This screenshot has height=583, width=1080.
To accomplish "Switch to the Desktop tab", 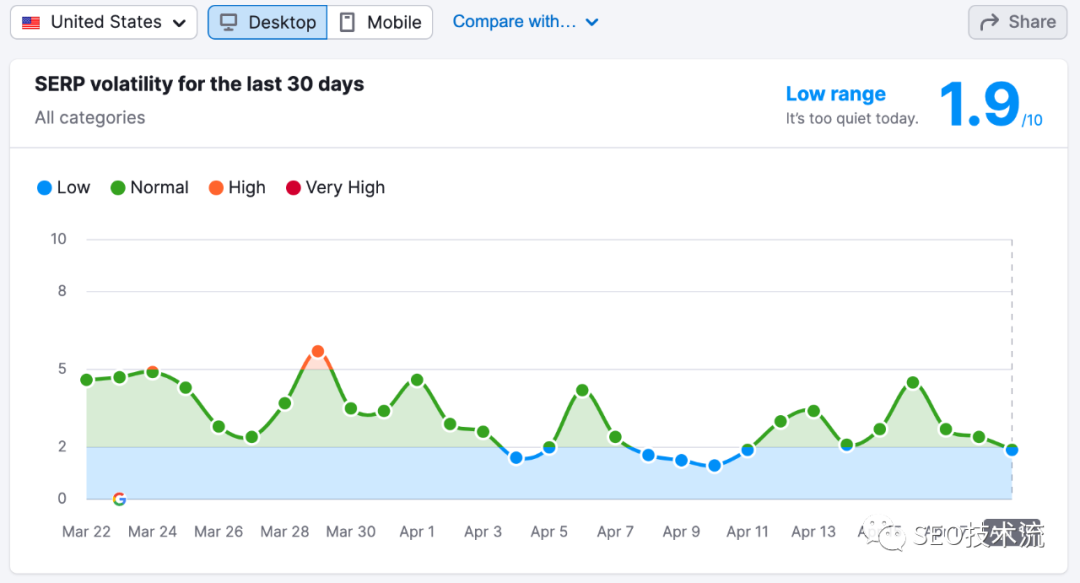I will click(267, 22).
